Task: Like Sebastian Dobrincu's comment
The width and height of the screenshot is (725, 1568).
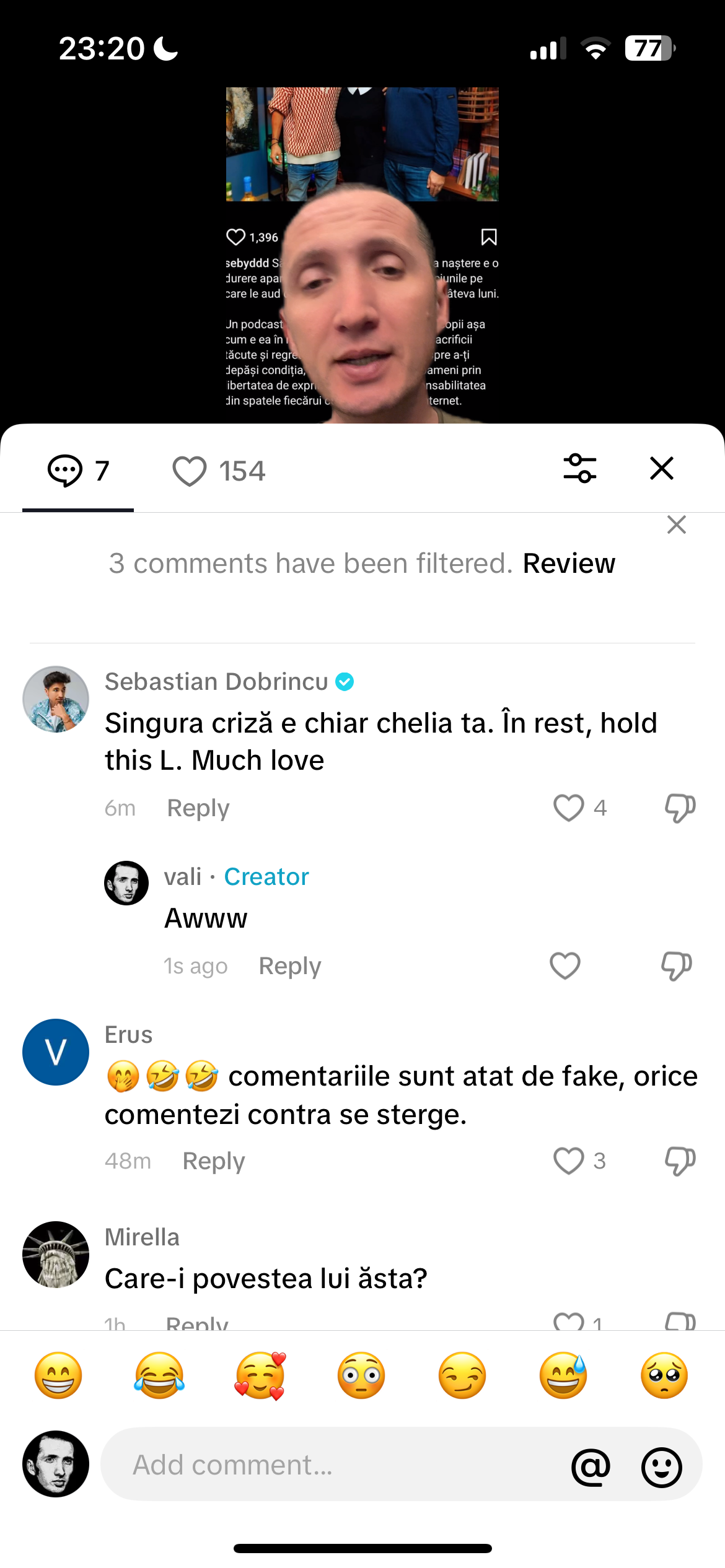Action: coord(568,808)
